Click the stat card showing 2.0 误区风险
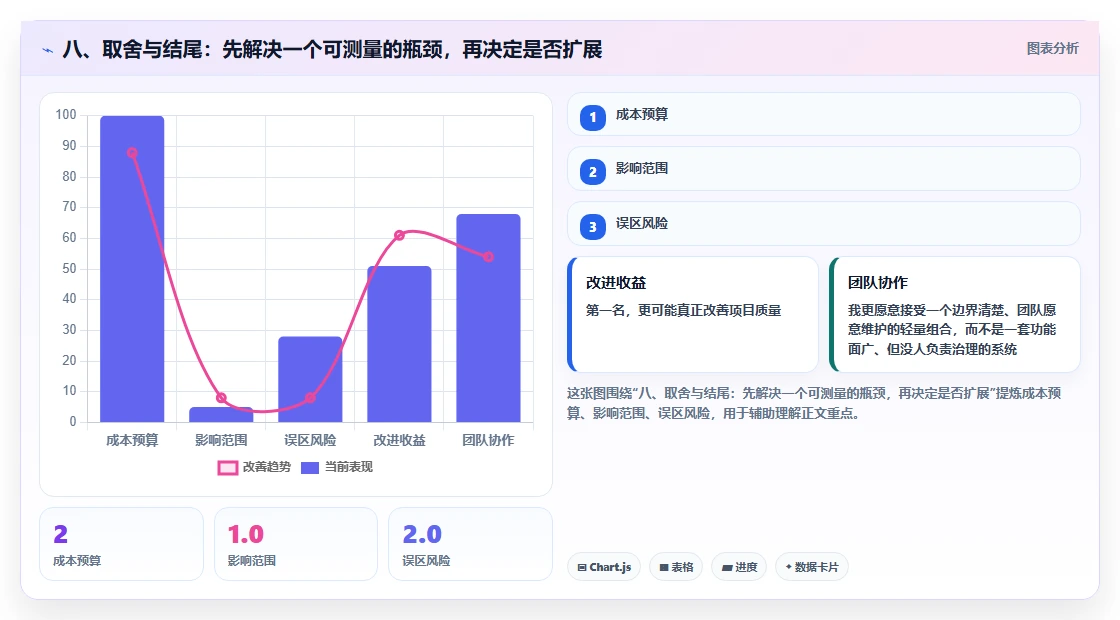This screenshot has width=1120, height=620. pyautogui.click(x=470, y=544)
